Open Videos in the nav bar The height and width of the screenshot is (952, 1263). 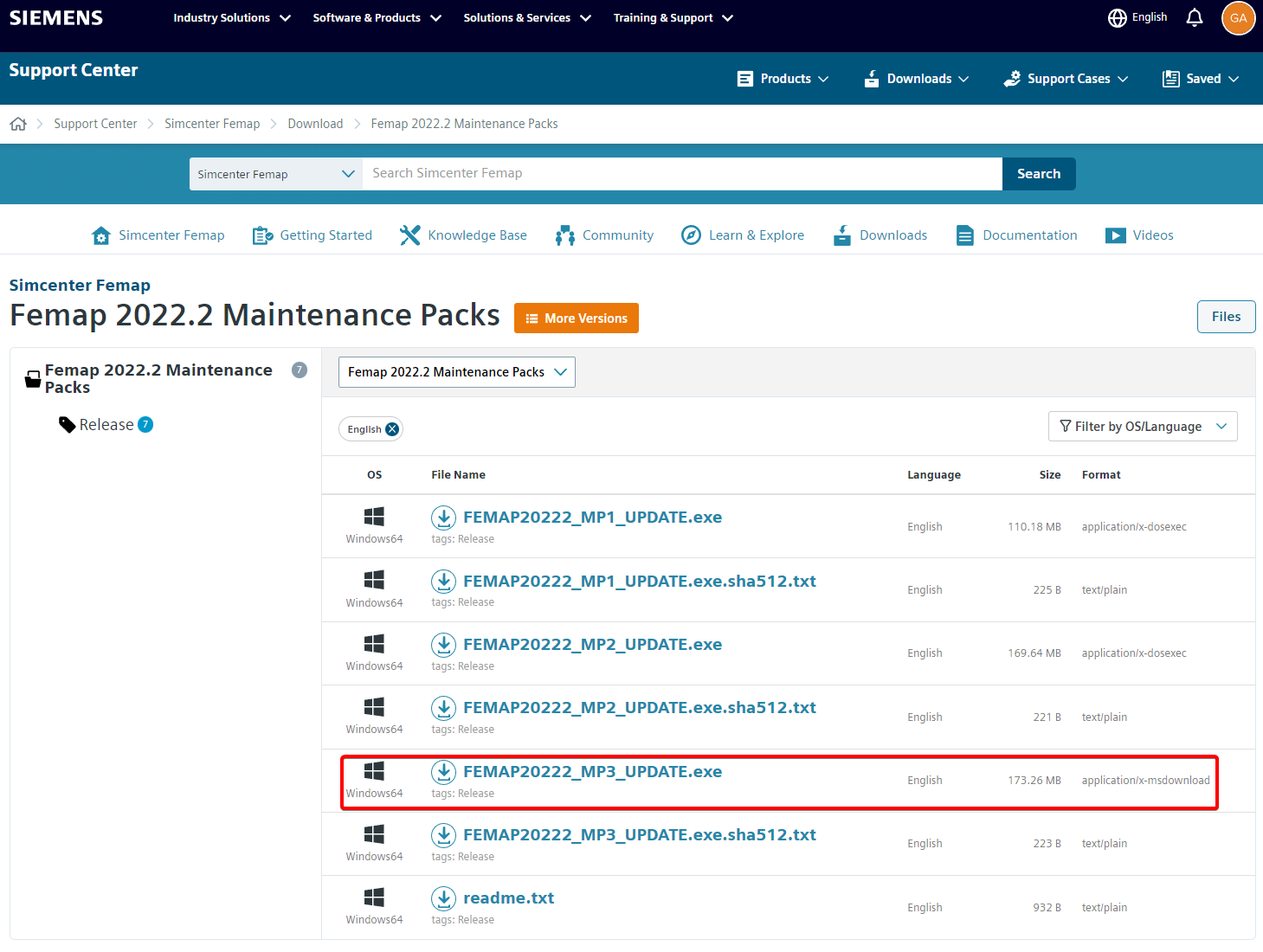coord(1139,235)
